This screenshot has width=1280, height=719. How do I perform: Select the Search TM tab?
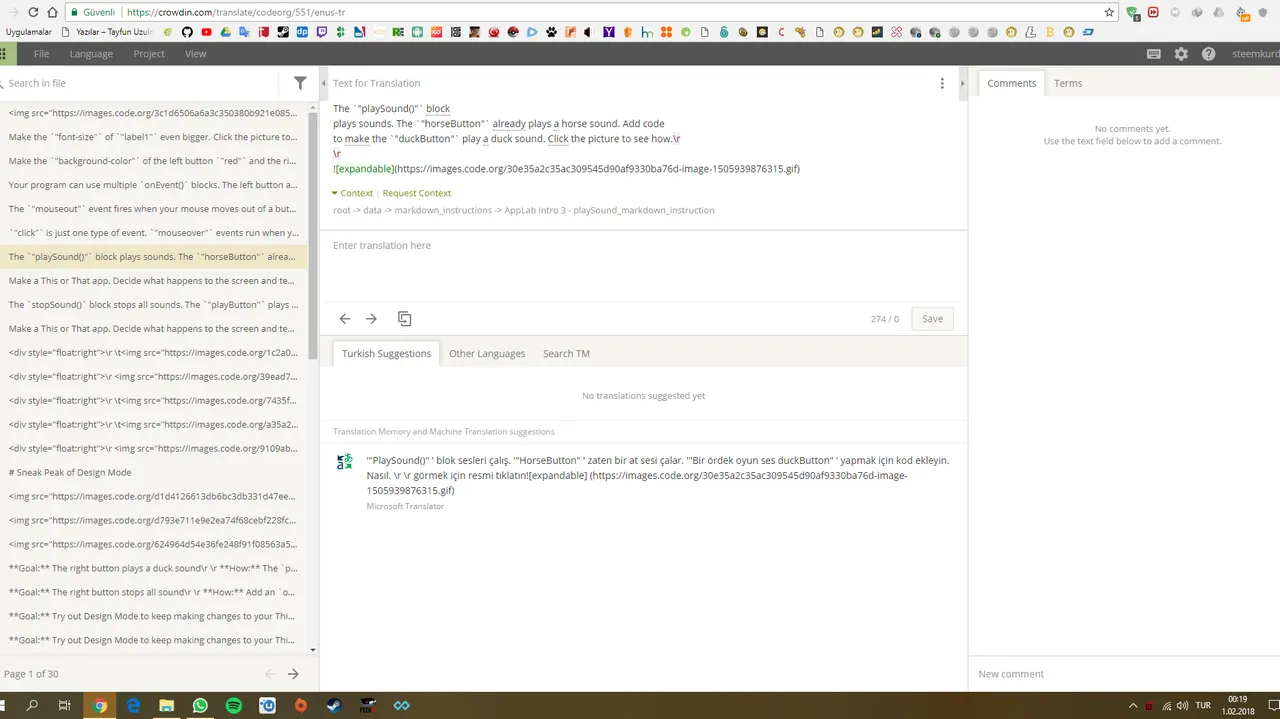coord(566,353)
